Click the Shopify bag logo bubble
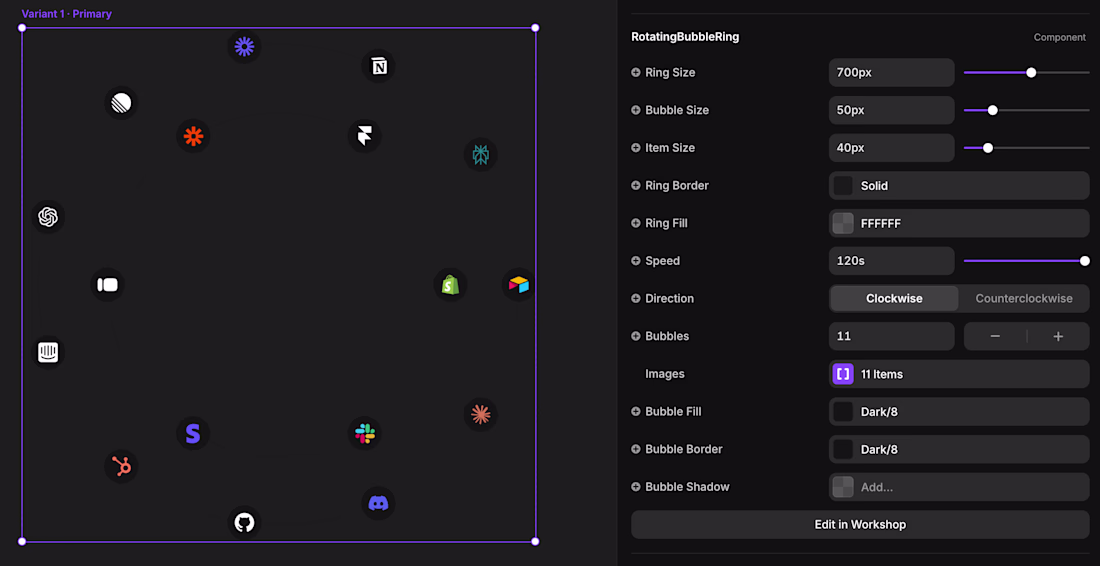Image resolution: width=1100 pixels, height=566 pixels. point(450,285)
